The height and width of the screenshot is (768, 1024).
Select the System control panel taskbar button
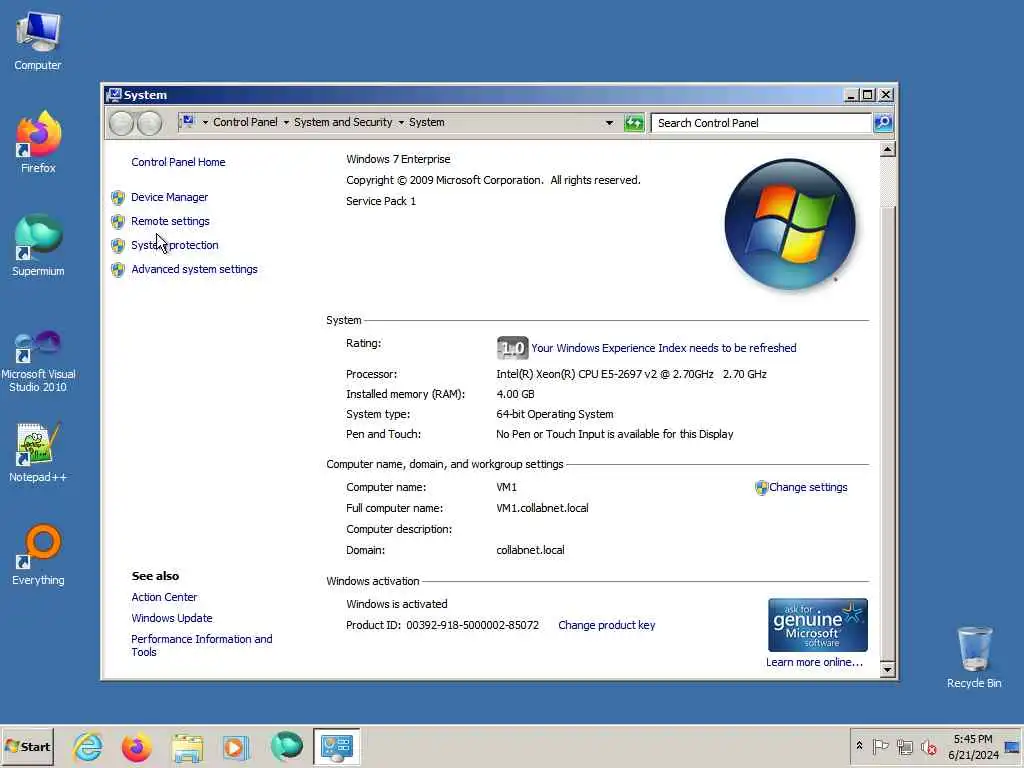tap(336, 746)
